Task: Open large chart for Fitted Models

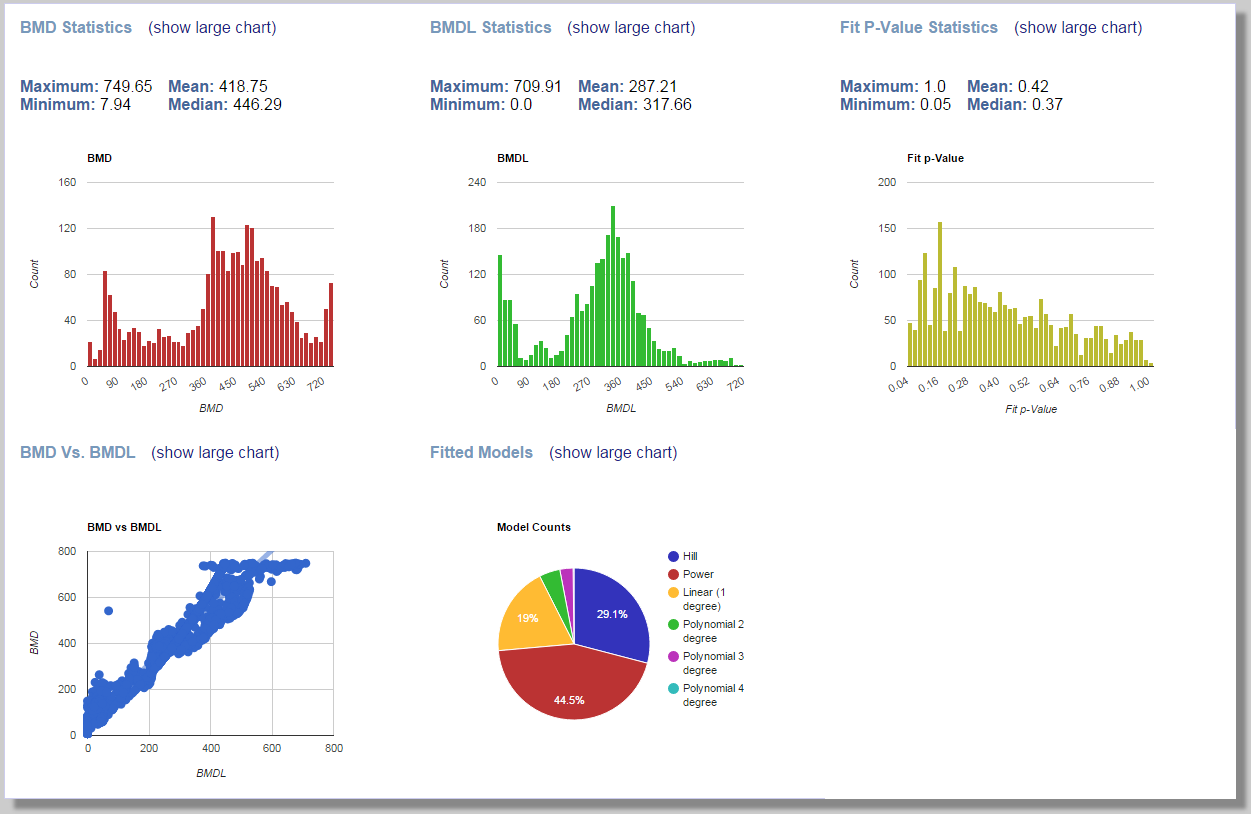Action: [x=613, y=452]
